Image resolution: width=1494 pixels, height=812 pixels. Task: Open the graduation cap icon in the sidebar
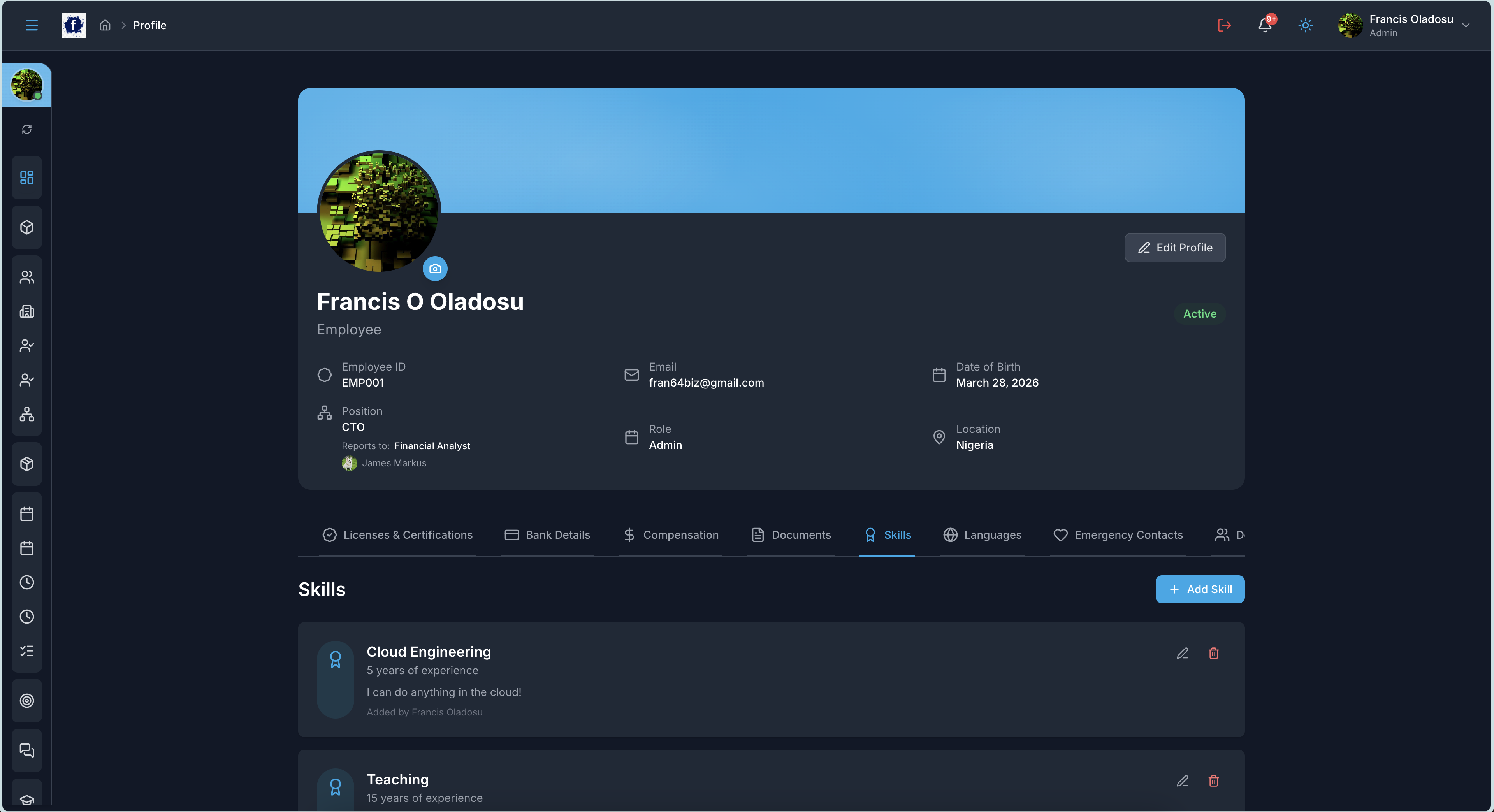click(x=27, y=800)
